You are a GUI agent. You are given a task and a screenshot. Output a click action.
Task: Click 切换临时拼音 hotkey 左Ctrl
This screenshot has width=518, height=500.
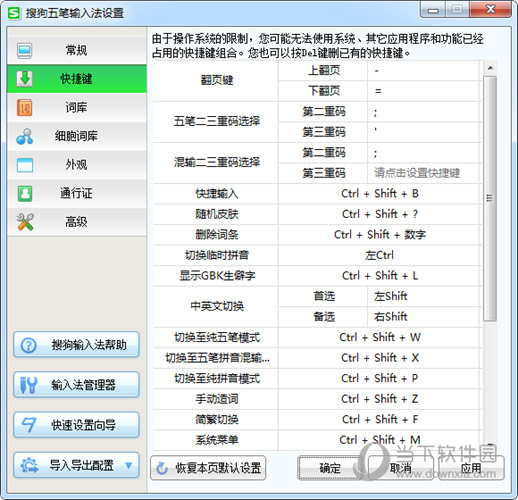(x=380, y=255)
